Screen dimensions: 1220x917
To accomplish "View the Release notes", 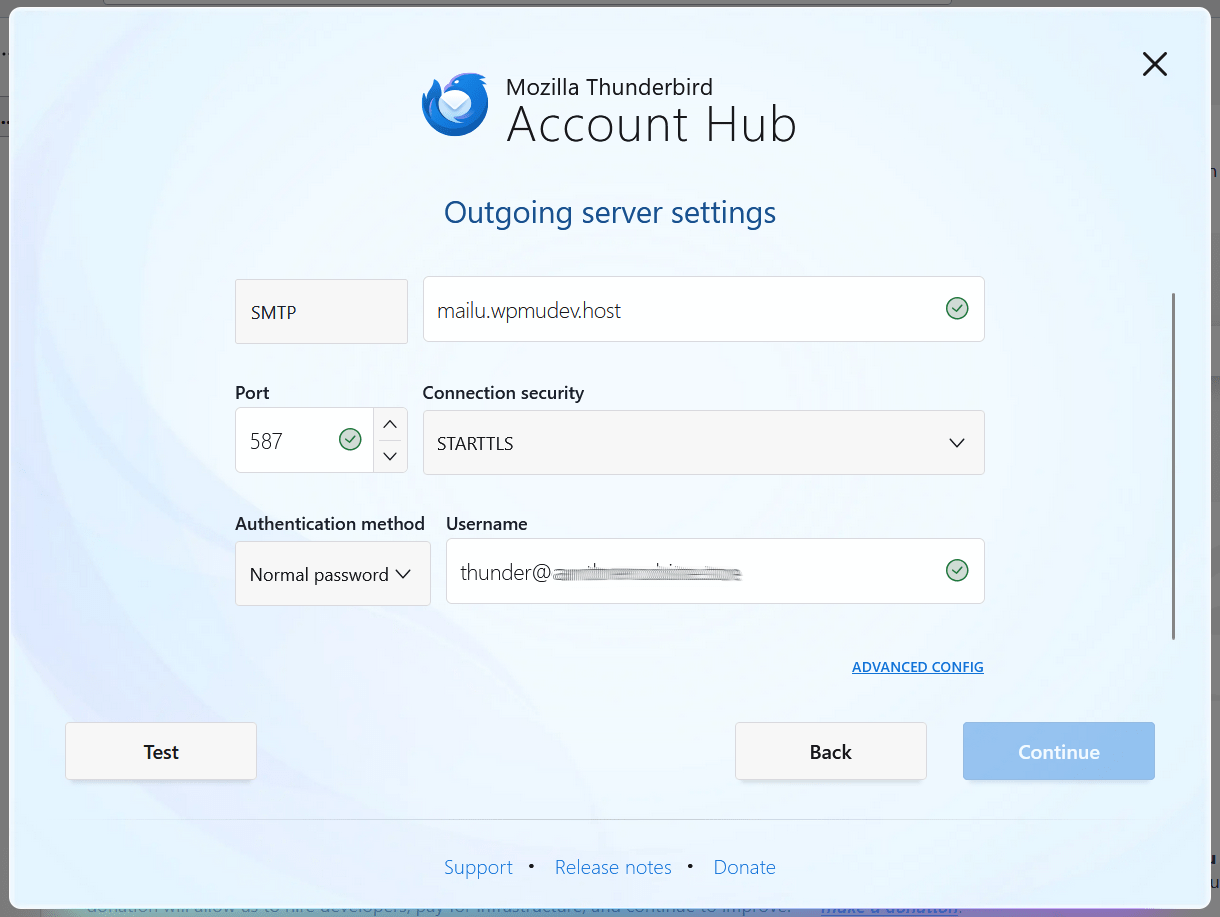I will [613, 867].
